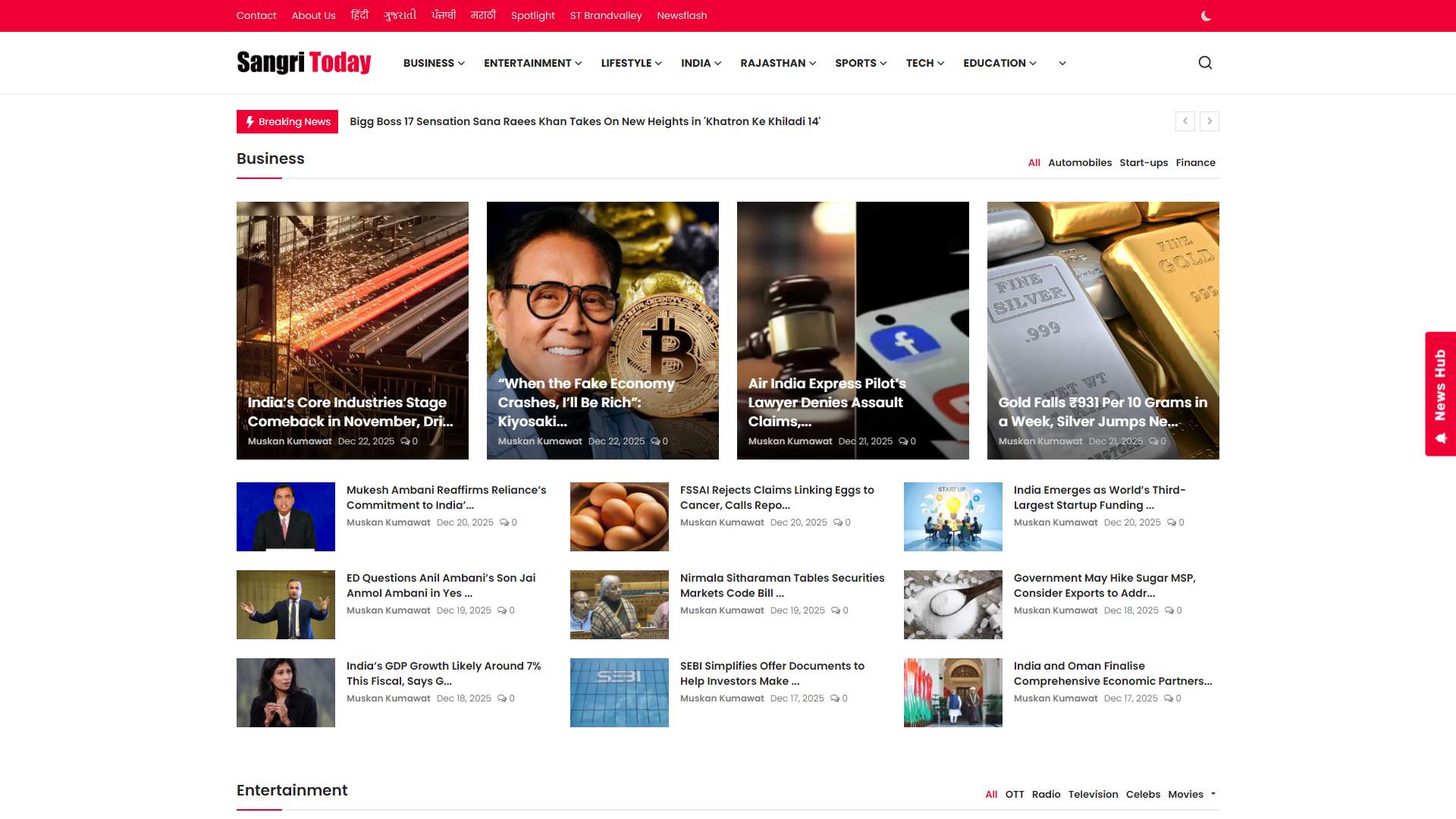Click comment icon on Core Industries article

(405, 441)
